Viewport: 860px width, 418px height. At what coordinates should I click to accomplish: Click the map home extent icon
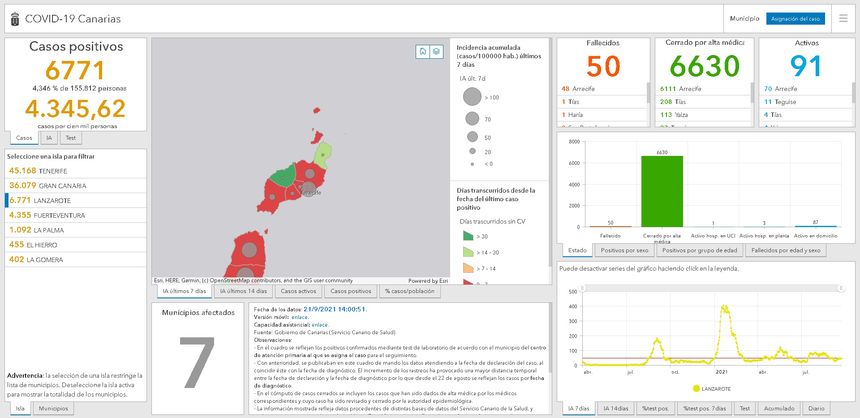click(423, 51)
